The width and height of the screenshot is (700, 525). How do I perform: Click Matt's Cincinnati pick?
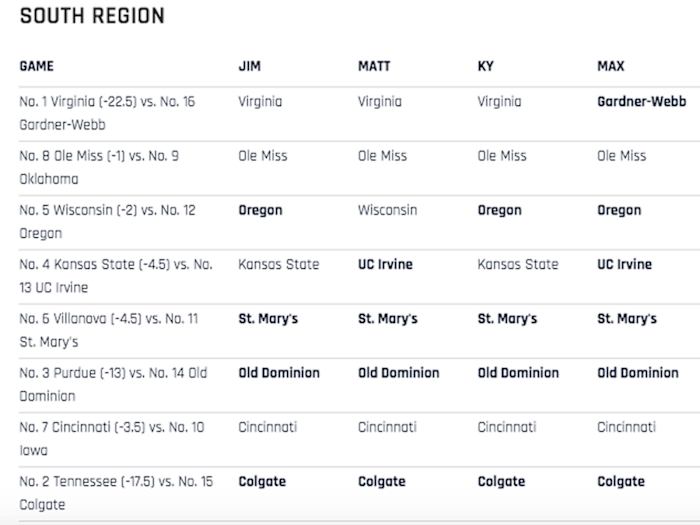pos(387,427)
